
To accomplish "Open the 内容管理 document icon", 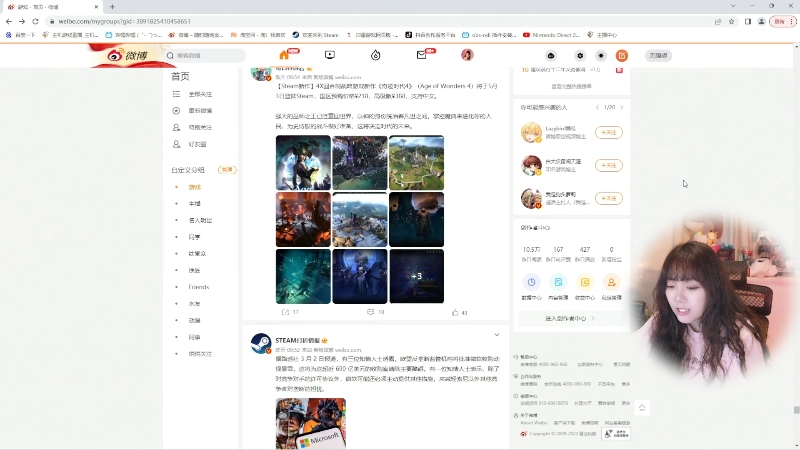I will pos(558,282).
